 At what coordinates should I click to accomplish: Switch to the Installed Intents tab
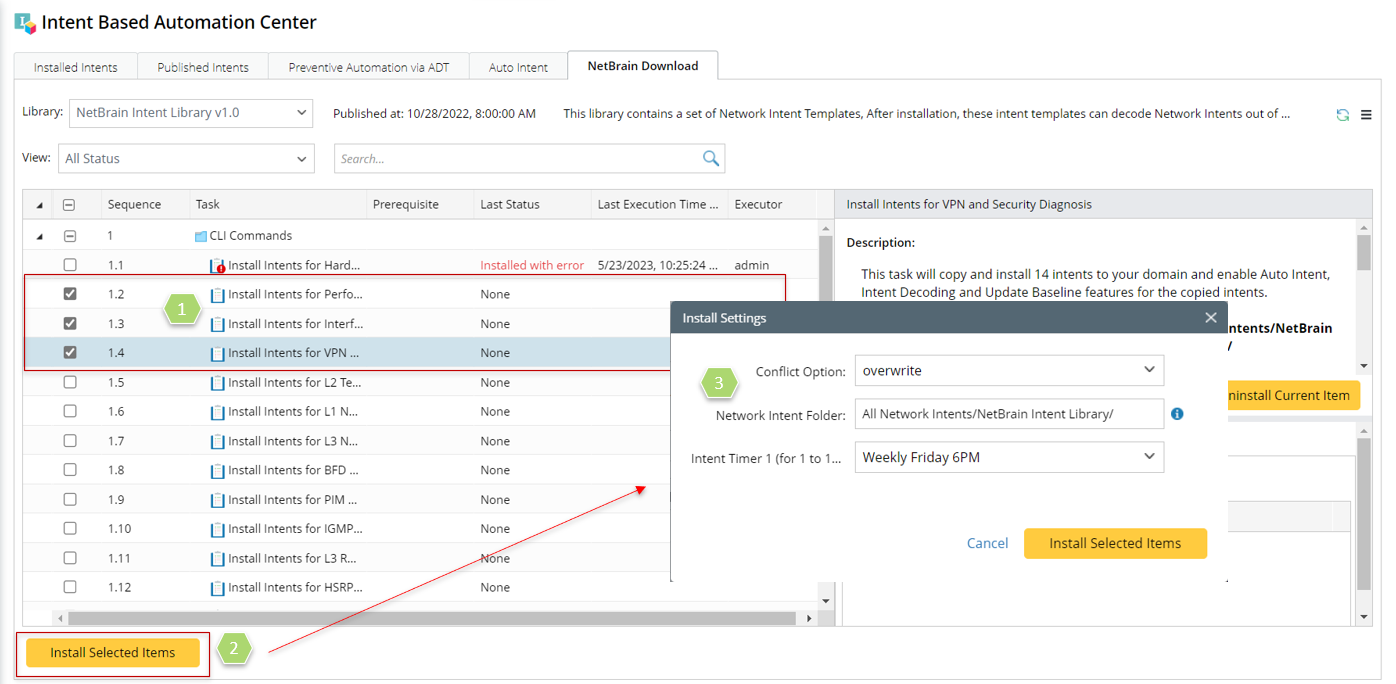pyautogui.click(x=76, y=67)
